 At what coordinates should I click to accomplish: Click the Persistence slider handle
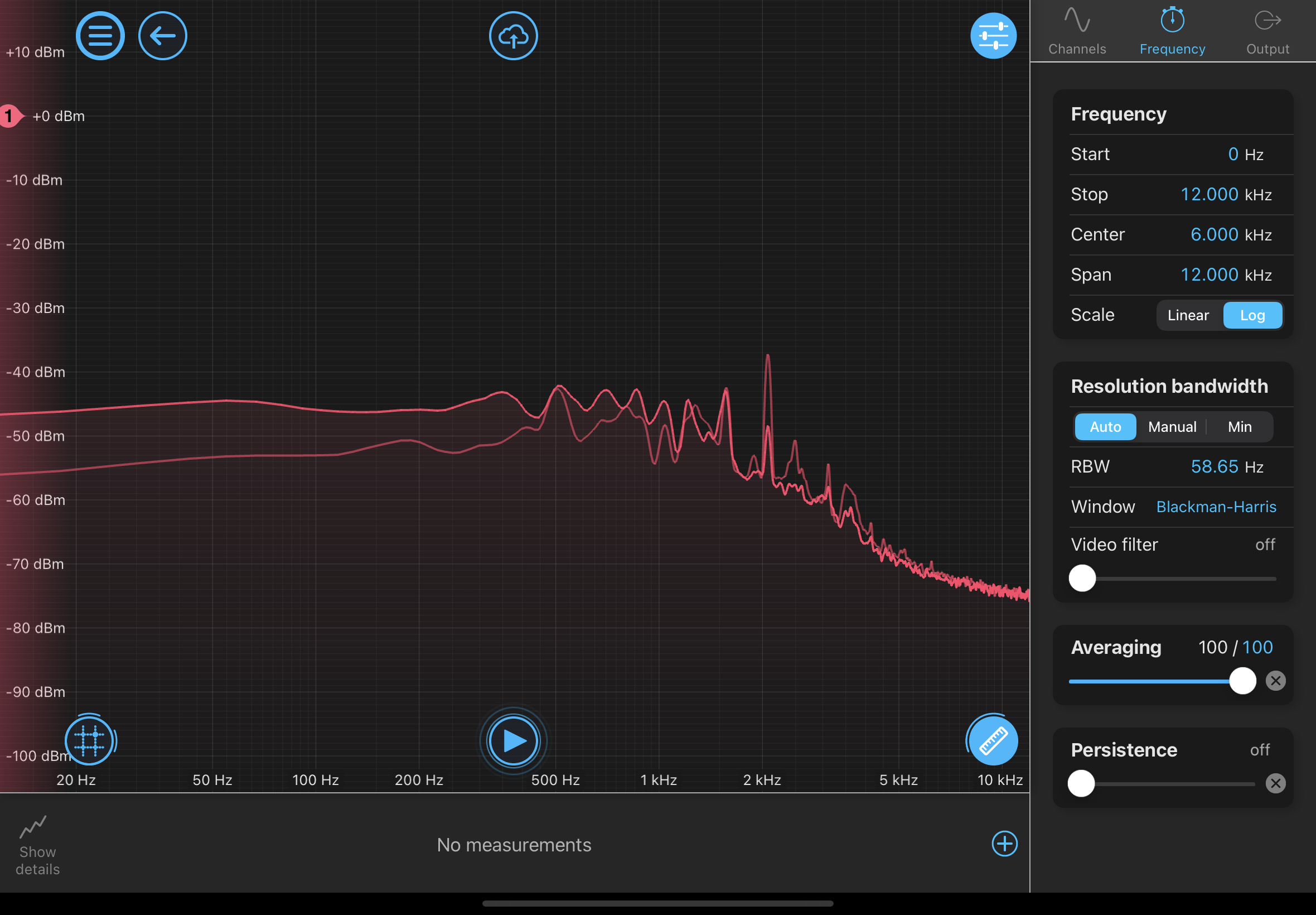(1081, 784)
